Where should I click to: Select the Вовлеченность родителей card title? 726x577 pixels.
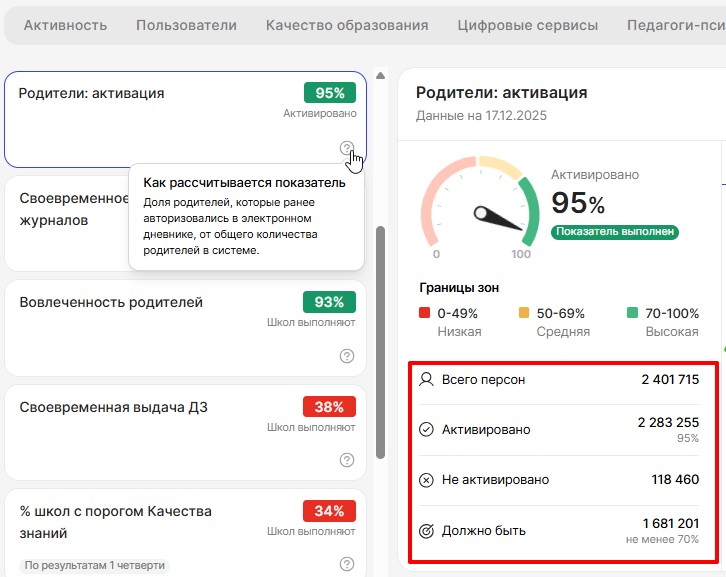(111, 302)
